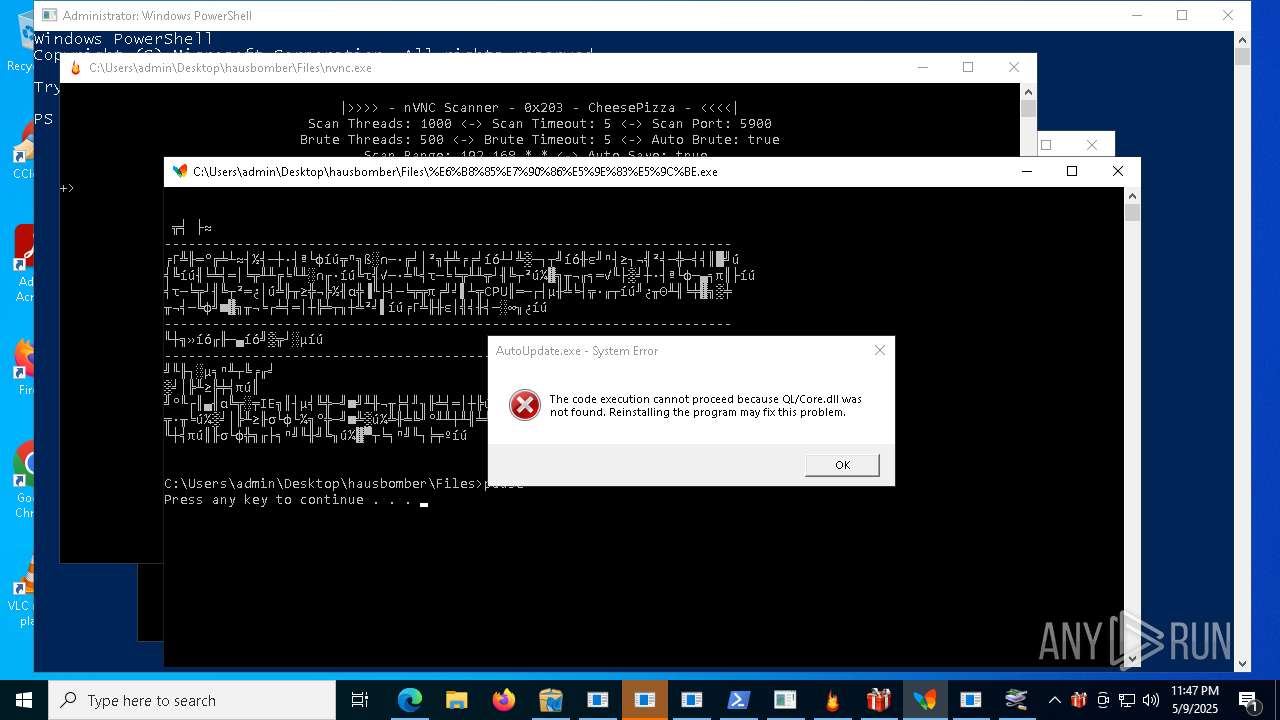Minimize the front console window
The height and width of the screenshot is (720, 1280).
click(1026, 171)
